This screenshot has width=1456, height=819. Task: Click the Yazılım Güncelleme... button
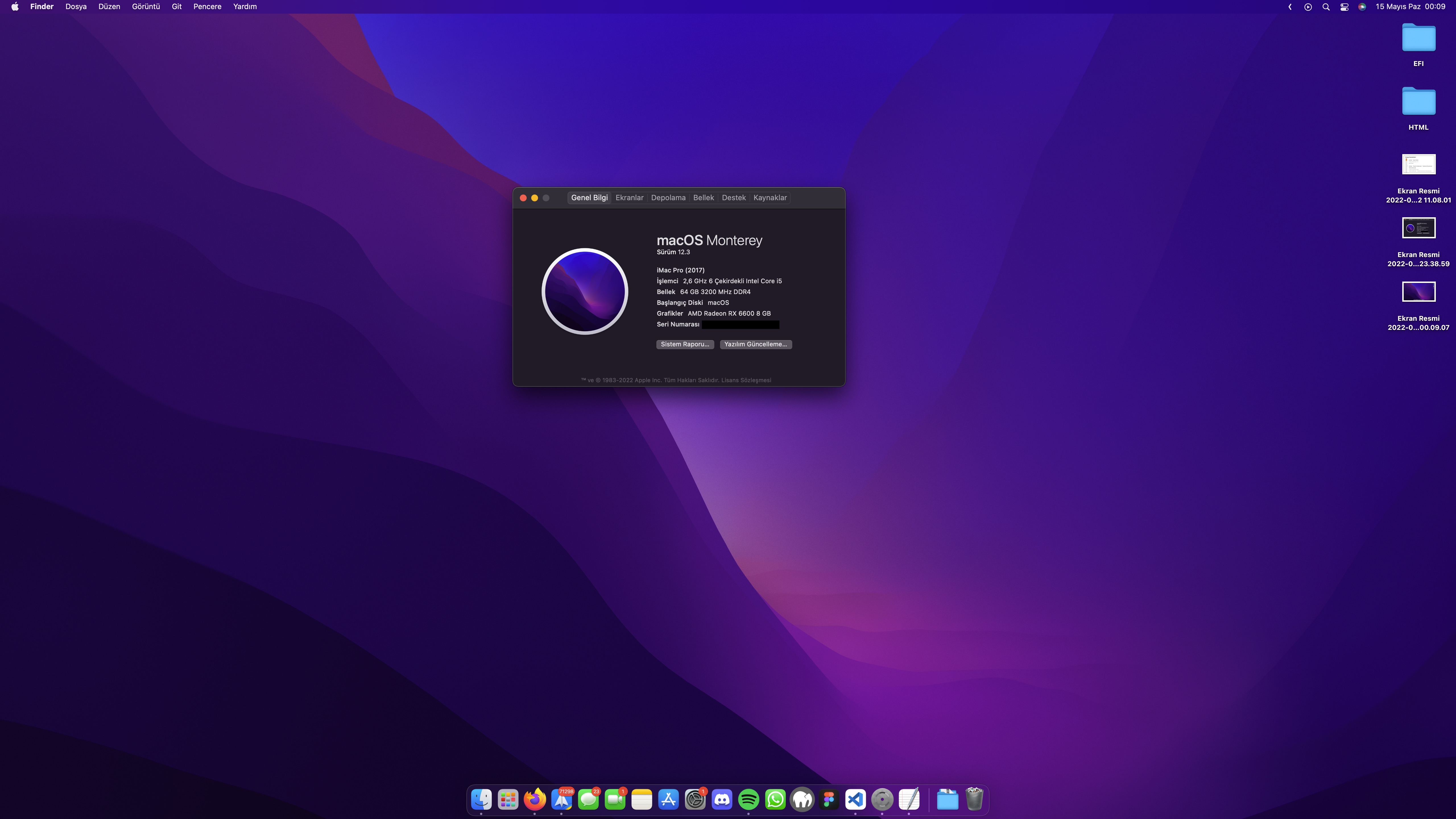755,344
